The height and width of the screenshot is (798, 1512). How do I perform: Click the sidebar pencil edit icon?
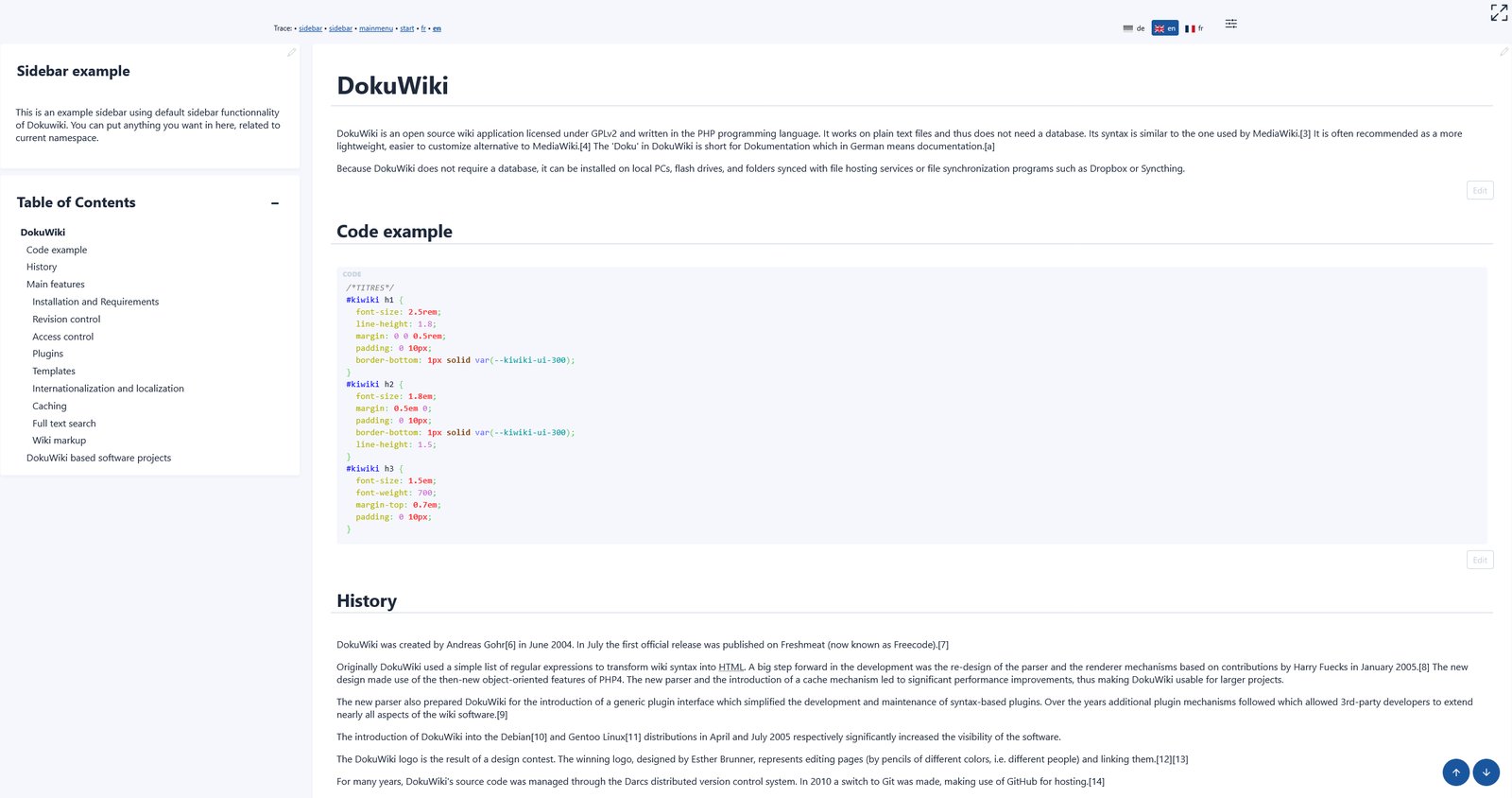tap(291, 53)
